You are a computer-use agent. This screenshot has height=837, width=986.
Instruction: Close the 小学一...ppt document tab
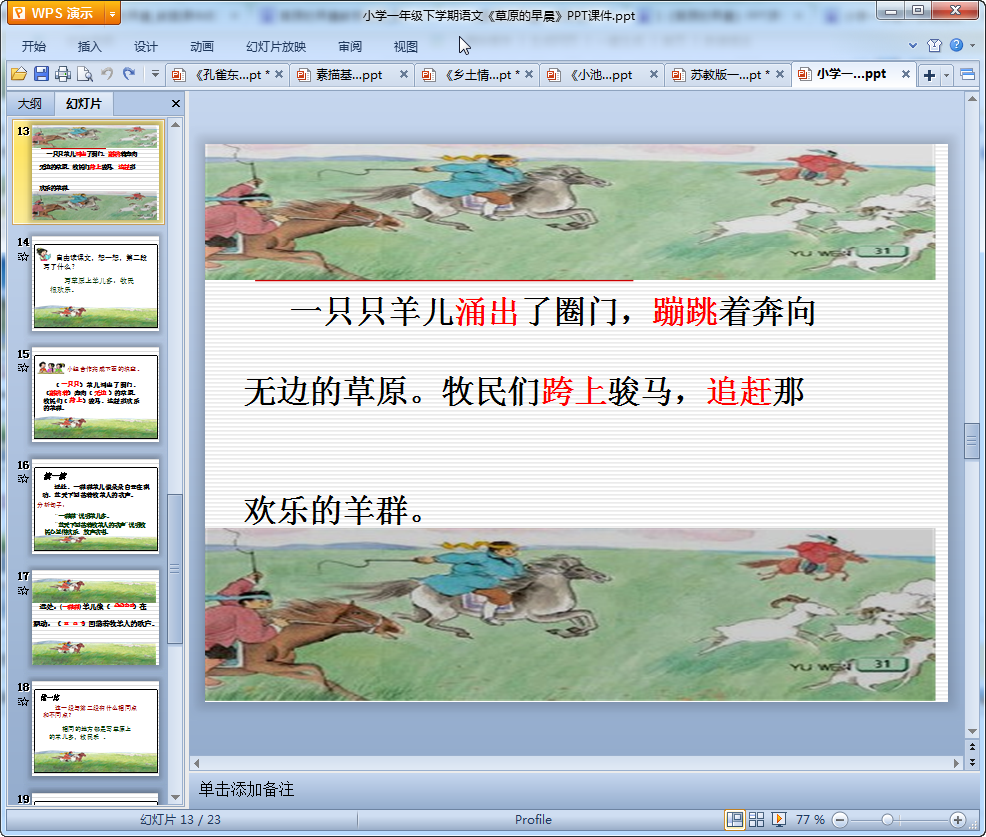pyautogui.click(x=906, y=74)
